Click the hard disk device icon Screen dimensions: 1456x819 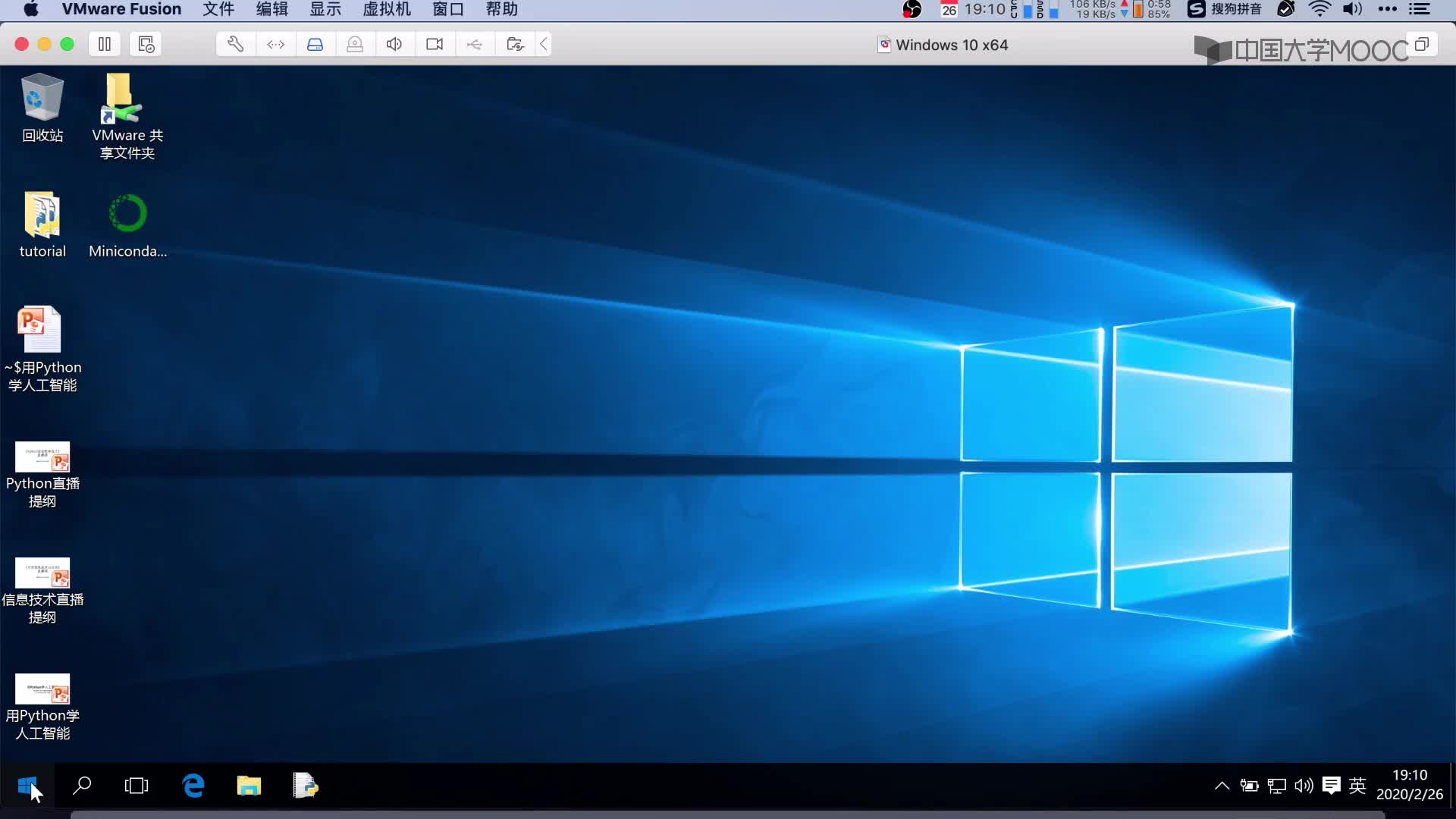[315, 44]
